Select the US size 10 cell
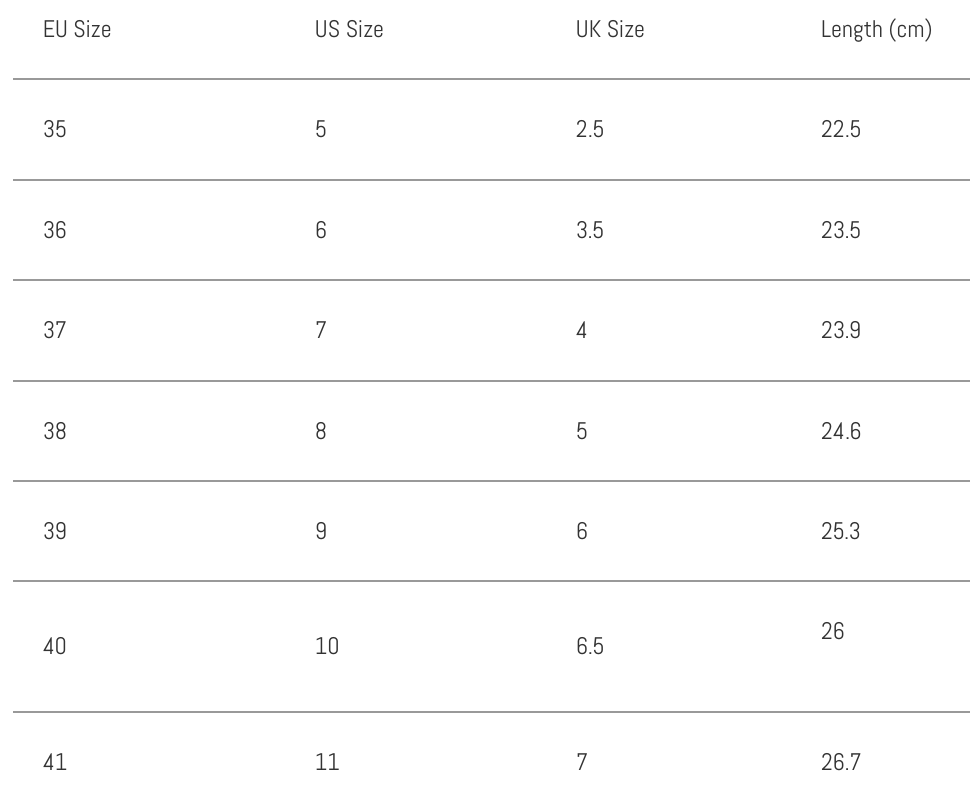 [326, 646]
